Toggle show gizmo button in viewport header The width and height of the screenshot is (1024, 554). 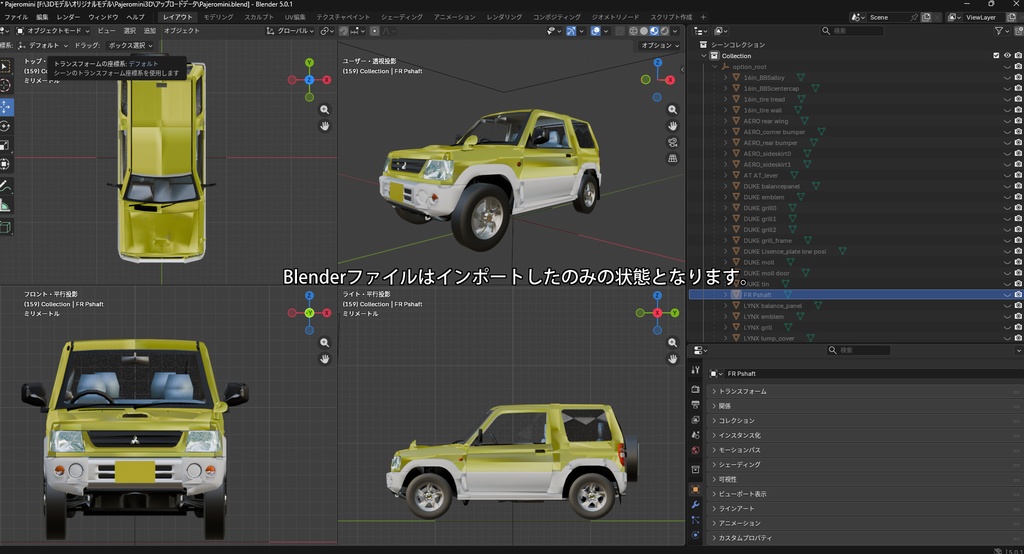coord(570,31)
